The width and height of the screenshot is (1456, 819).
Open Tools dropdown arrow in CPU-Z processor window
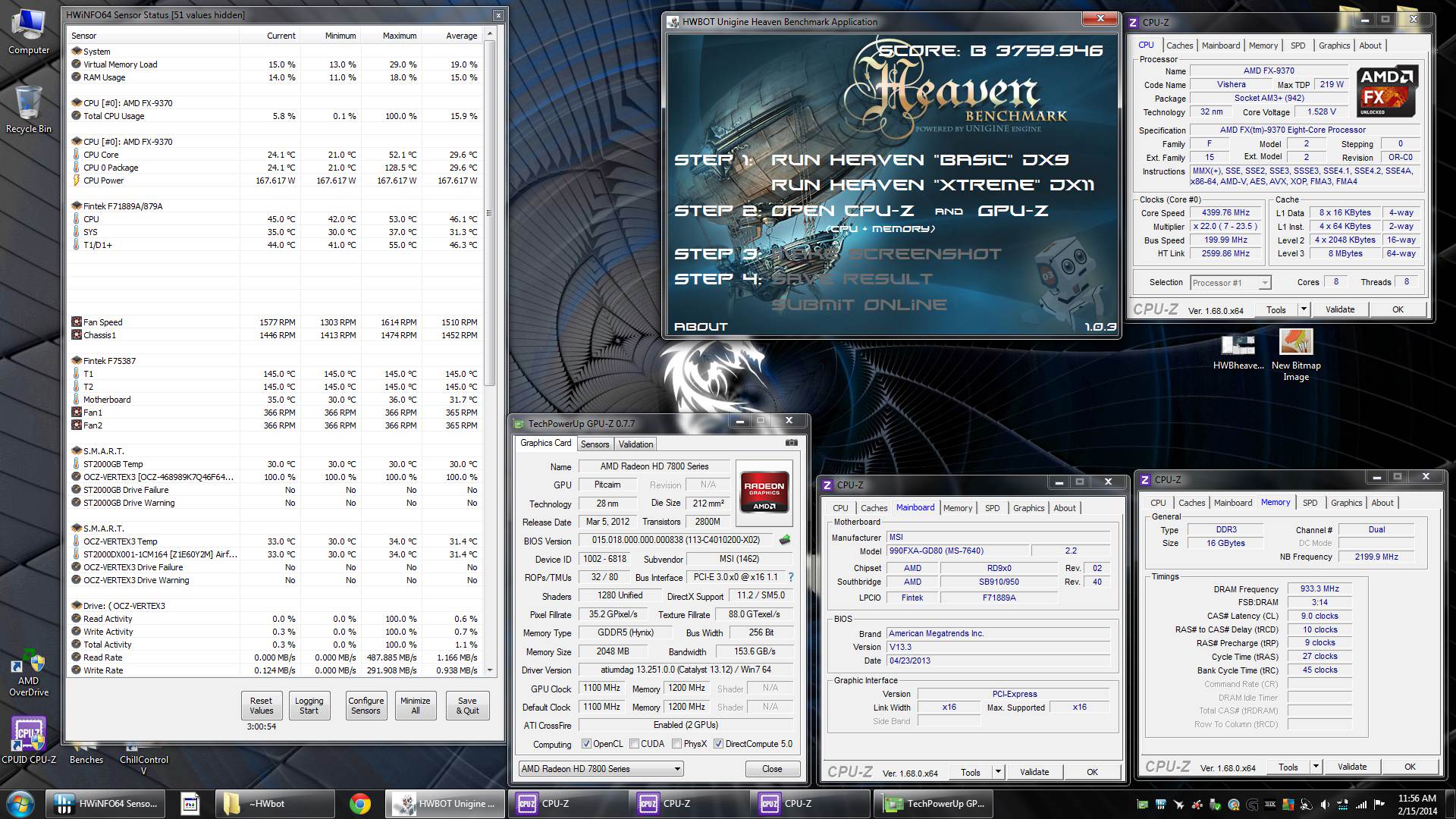1304,309
